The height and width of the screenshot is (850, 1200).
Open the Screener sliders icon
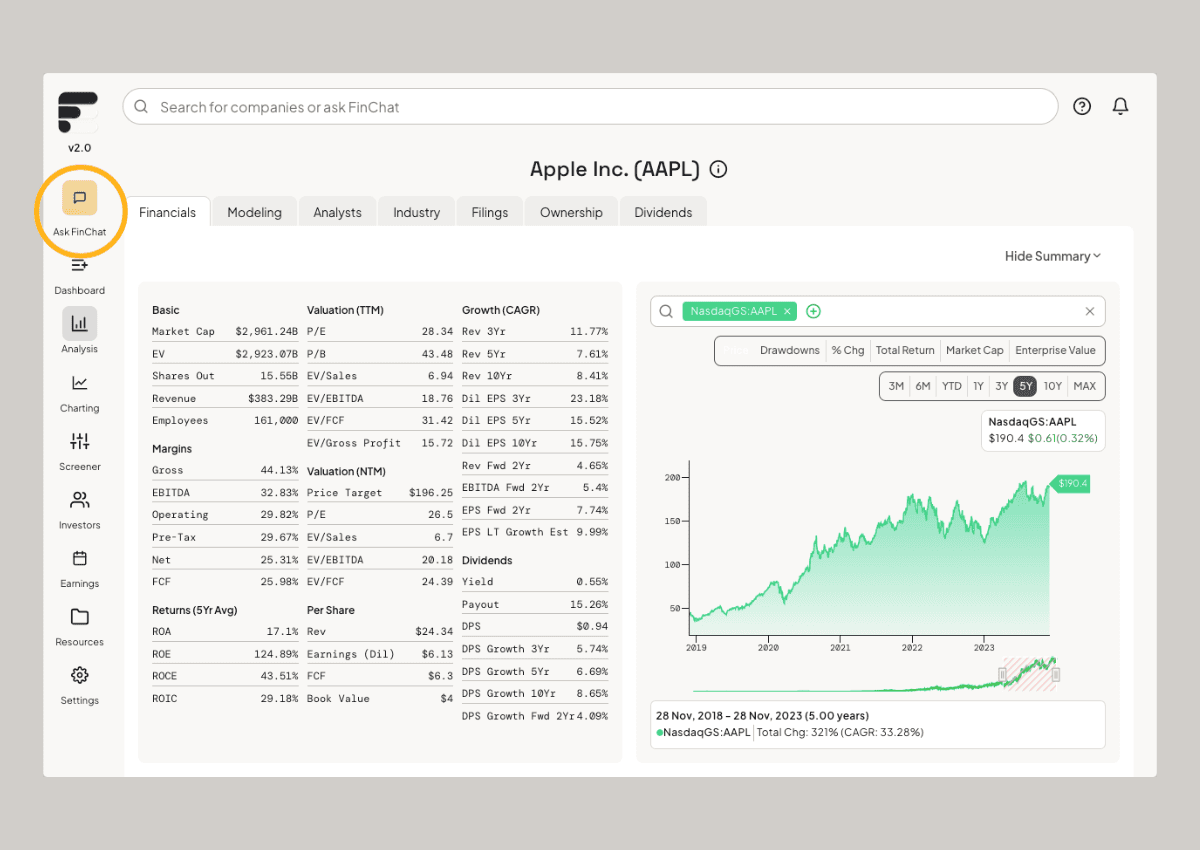point(79,441)
